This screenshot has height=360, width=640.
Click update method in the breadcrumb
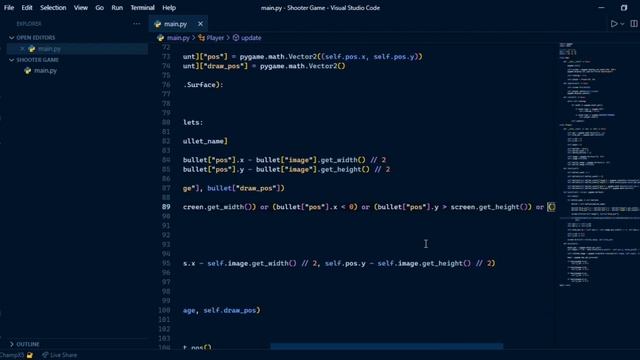(251, 38)
